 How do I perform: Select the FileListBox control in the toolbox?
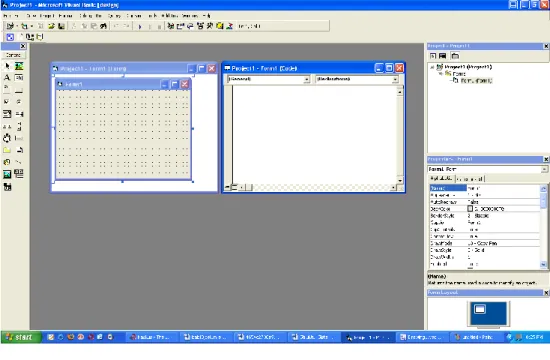point(19,150)
